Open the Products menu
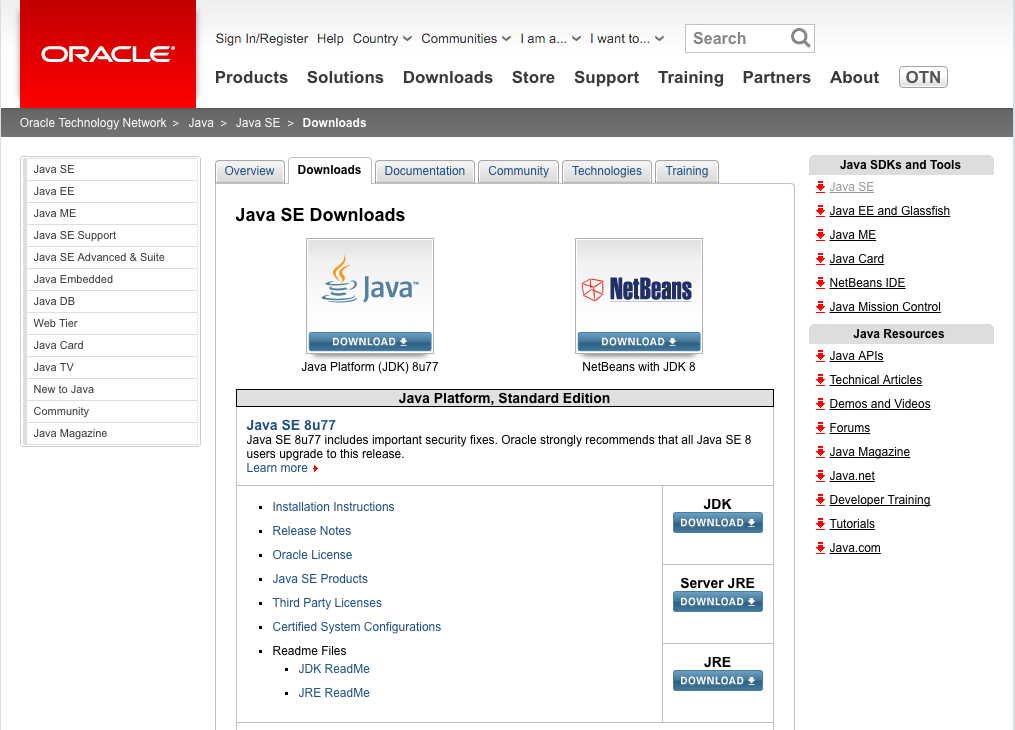Viewport: 1015px width, 730px height. (251, 77)
